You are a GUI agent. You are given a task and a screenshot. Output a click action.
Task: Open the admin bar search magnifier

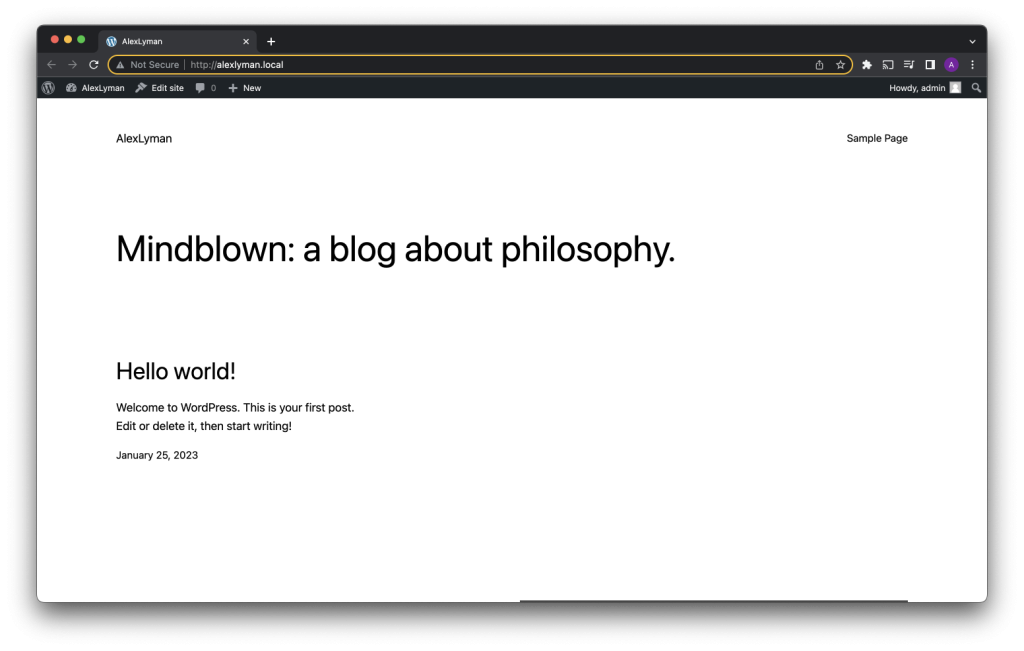tap(977, 88)
